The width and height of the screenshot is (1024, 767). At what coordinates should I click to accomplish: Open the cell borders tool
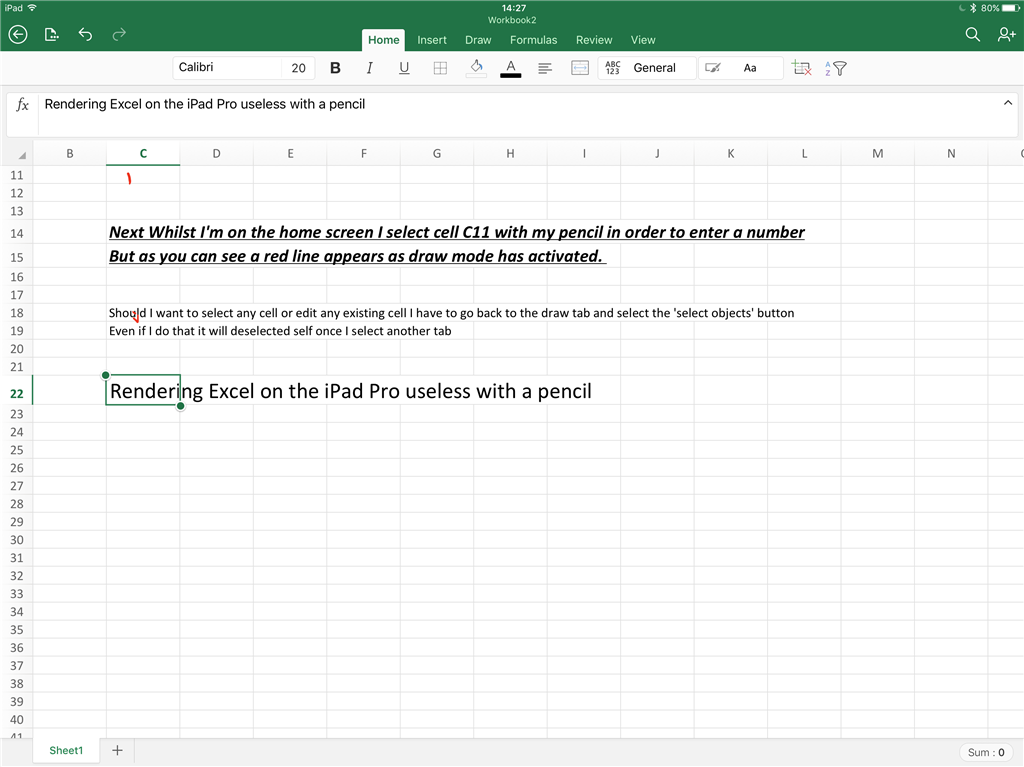[x=440, y=68]
